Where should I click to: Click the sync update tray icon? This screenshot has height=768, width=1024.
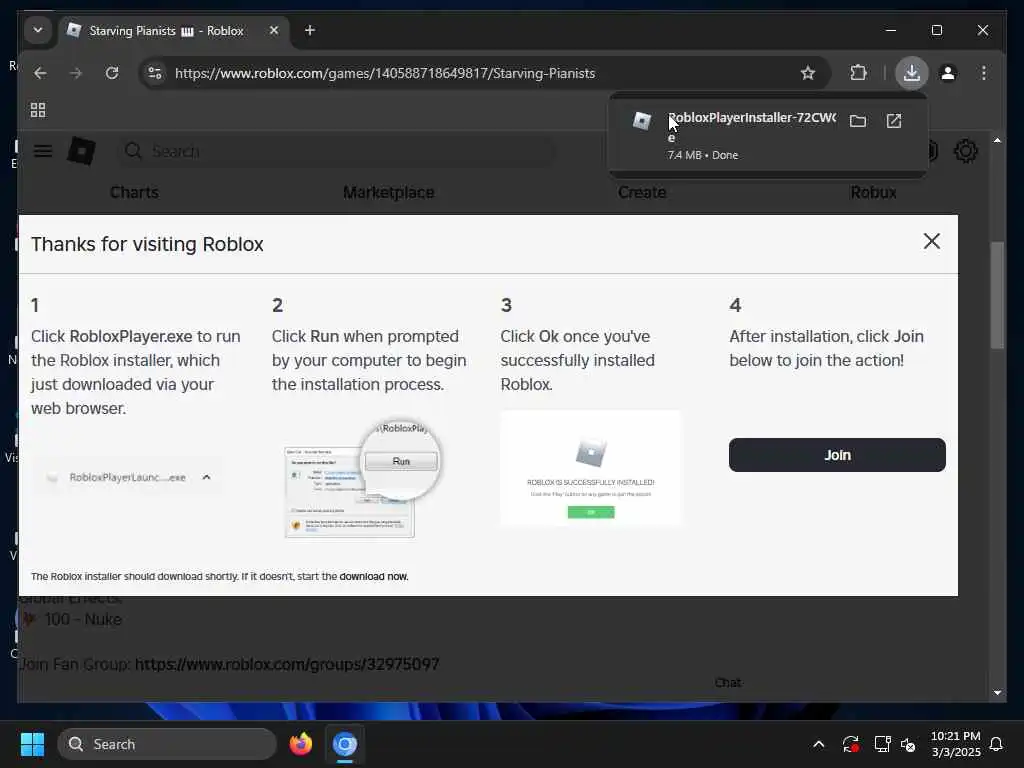[850, 744]
